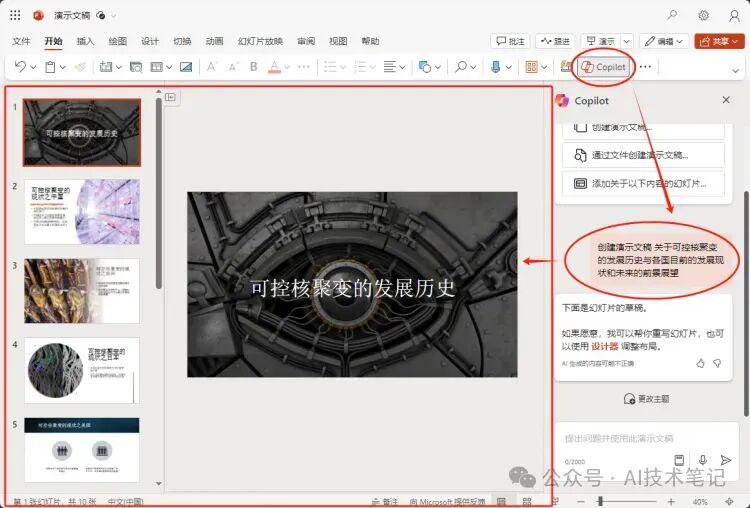Screen dimensions: 750x508
Task: Switch to the 动画 tab
Action: point(214,41)
